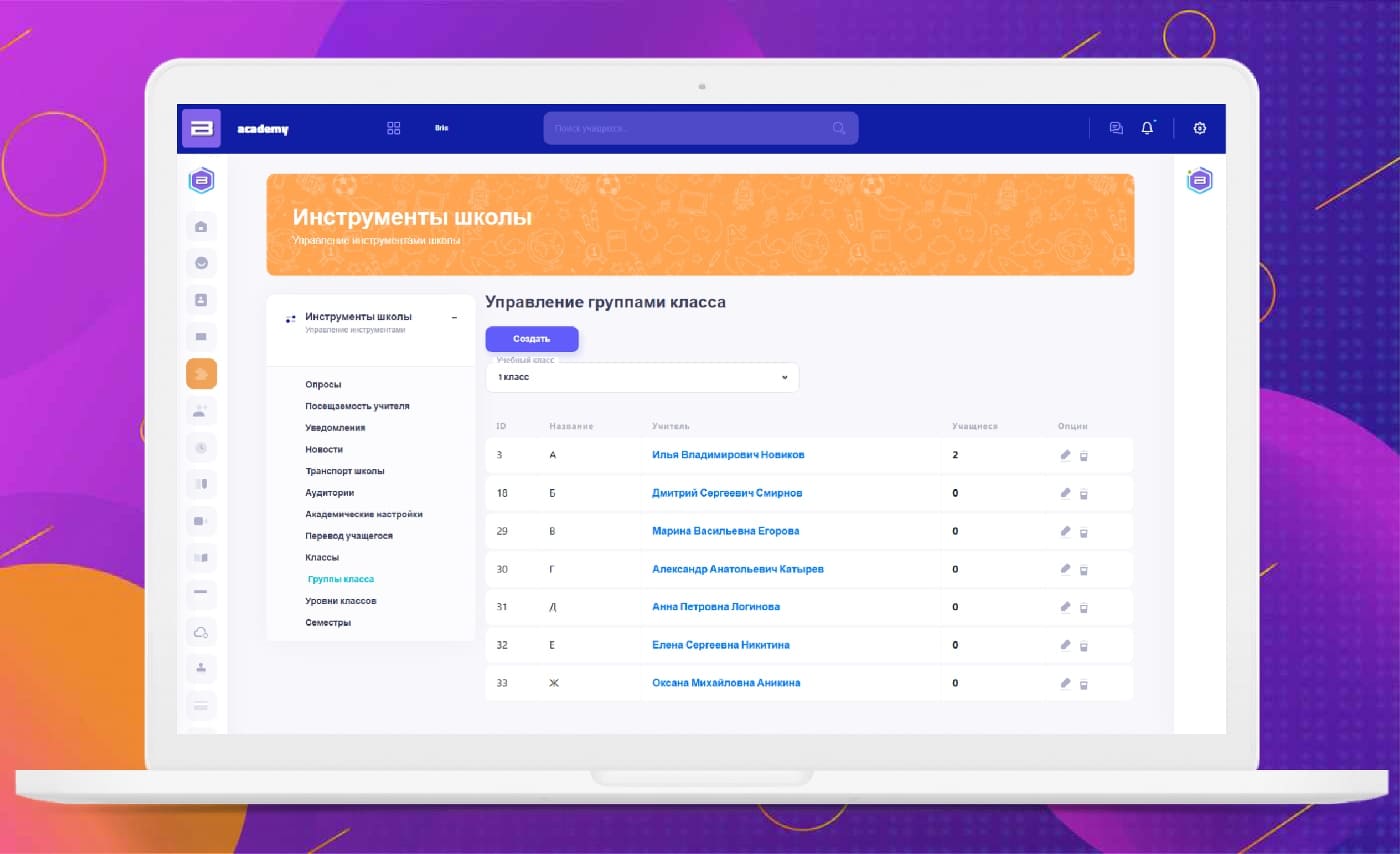Open teacher Марина Васильевна Егорова link

click(x=725, y=531)
